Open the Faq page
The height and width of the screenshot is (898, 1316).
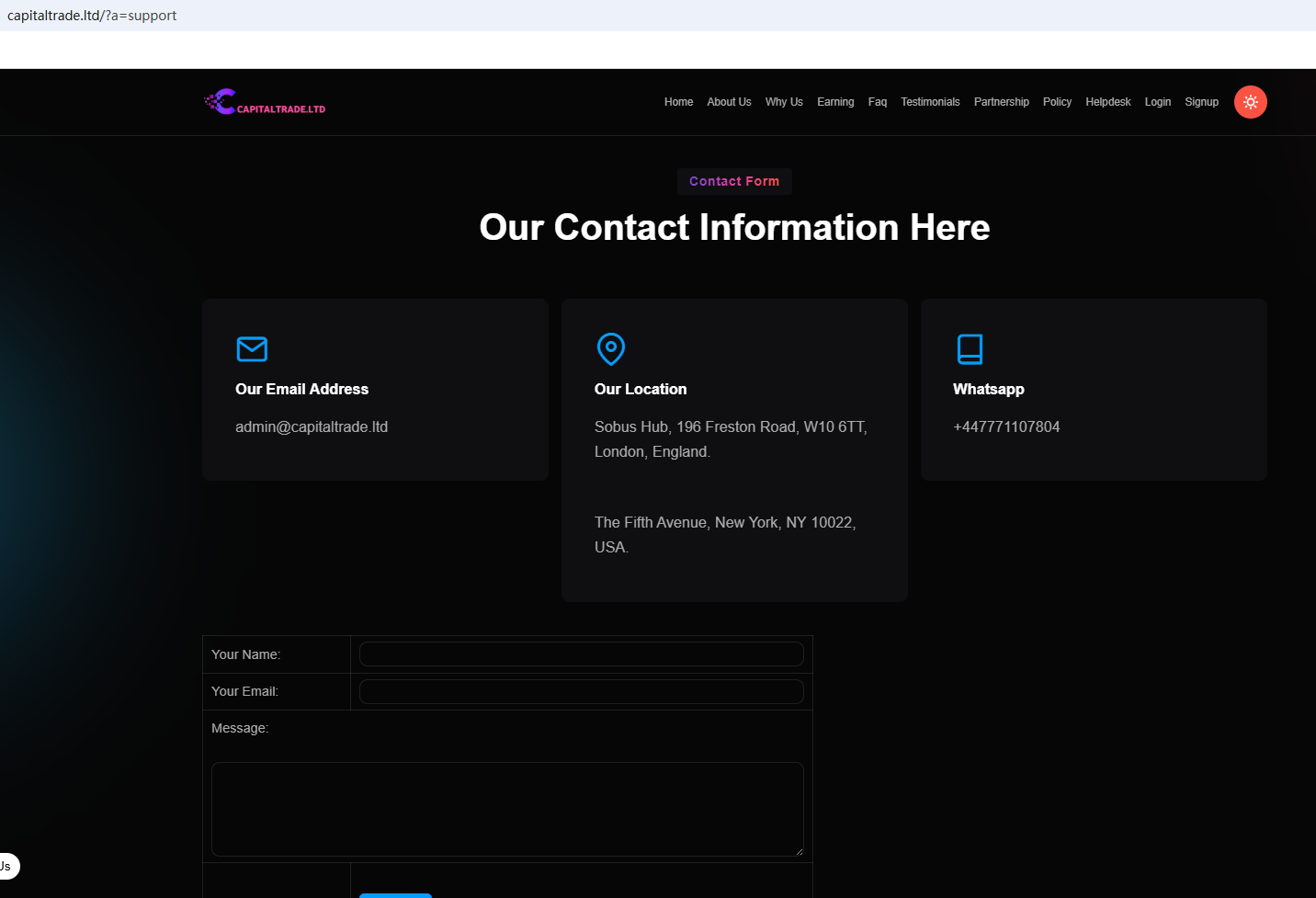point(878,102)
